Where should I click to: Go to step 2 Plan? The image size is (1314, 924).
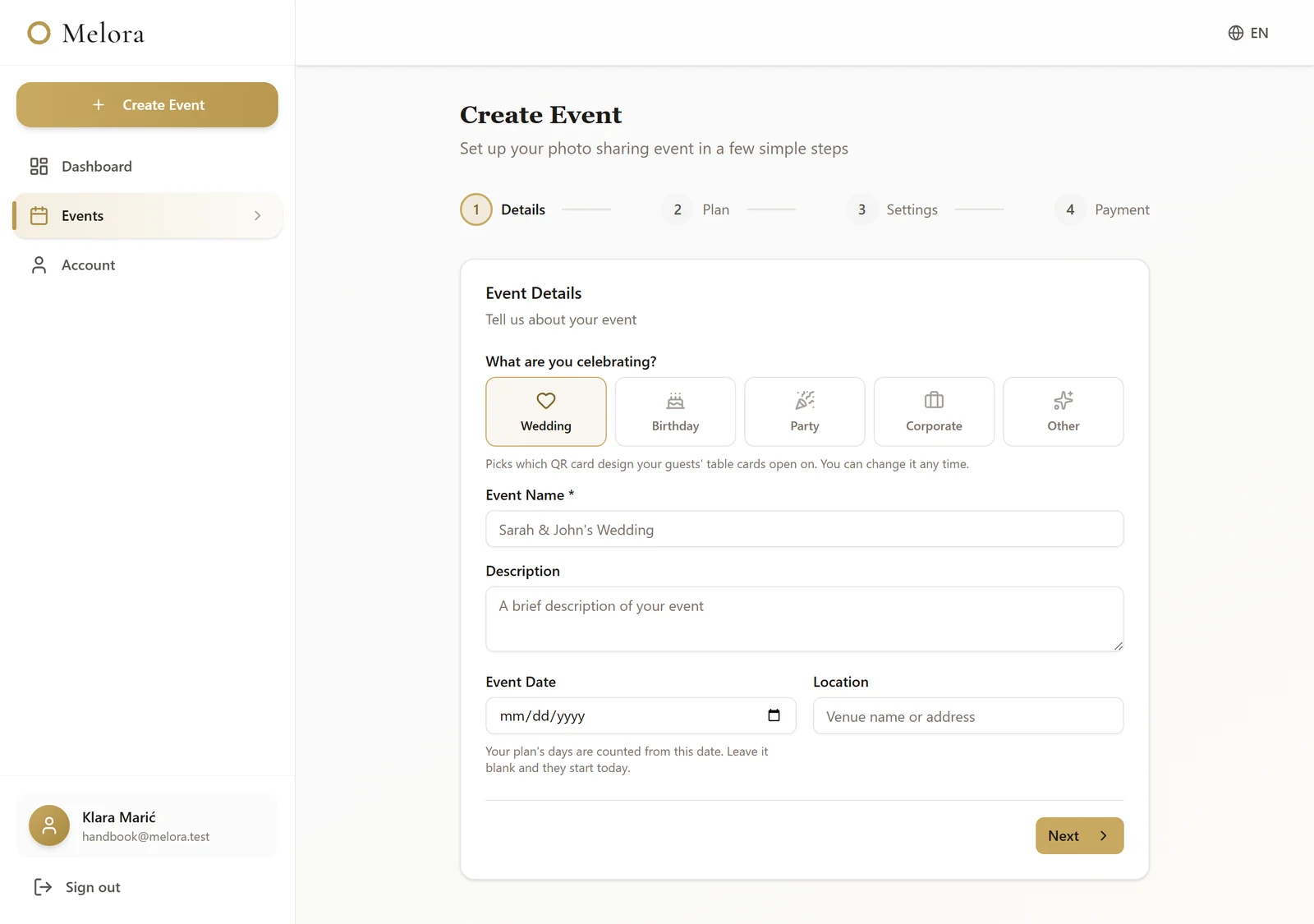coord(696,209)
